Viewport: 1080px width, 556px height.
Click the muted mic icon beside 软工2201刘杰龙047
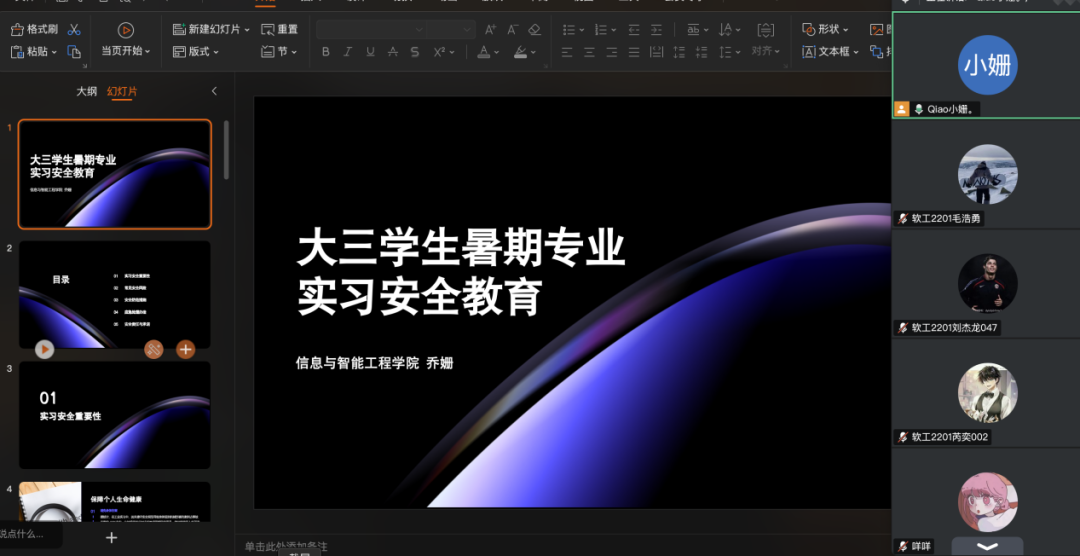903,328
